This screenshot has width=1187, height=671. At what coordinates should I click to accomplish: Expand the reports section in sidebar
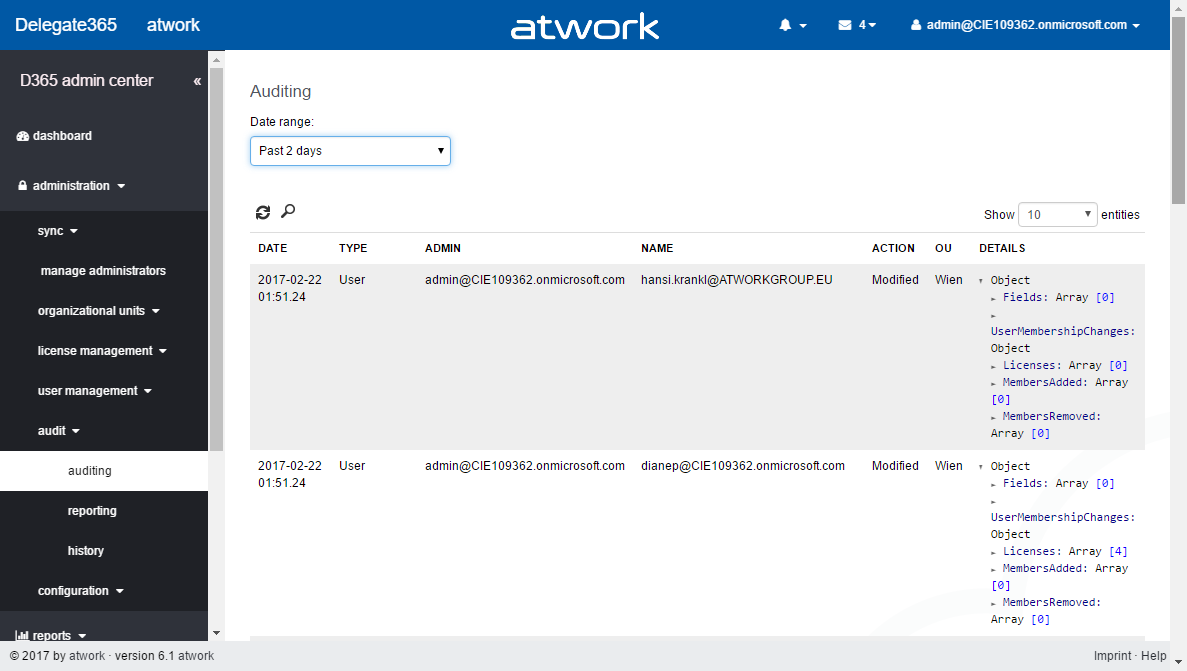(52, 635)
